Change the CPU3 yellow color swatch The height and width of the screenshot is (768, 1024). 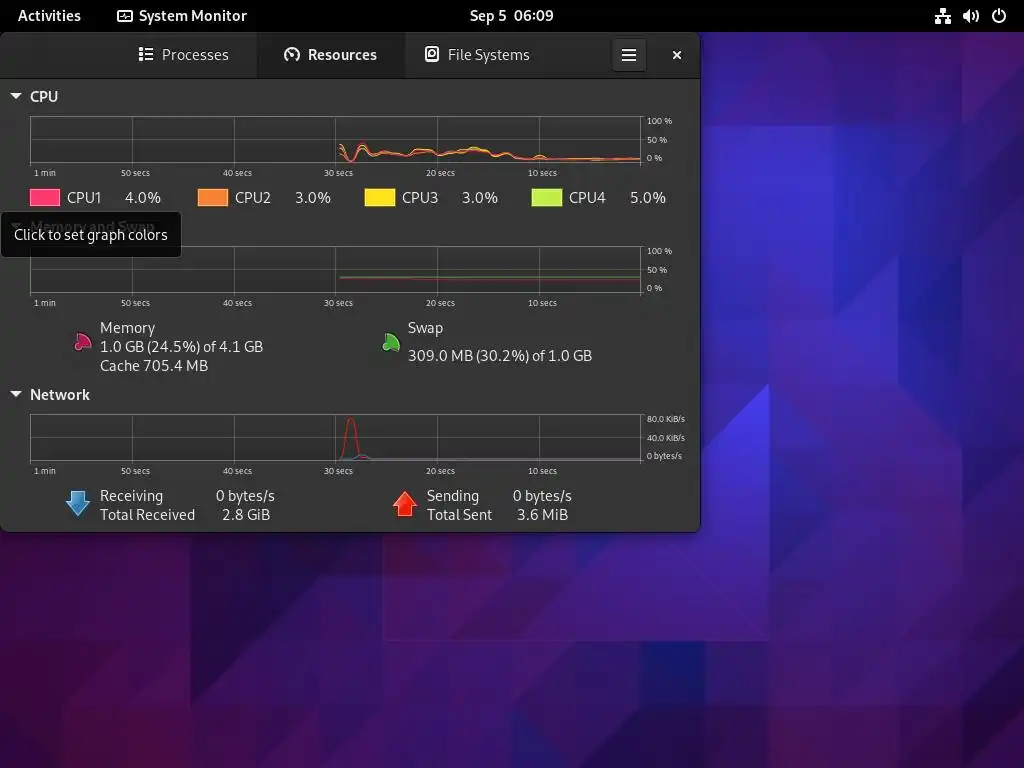[x=380, y=197]
